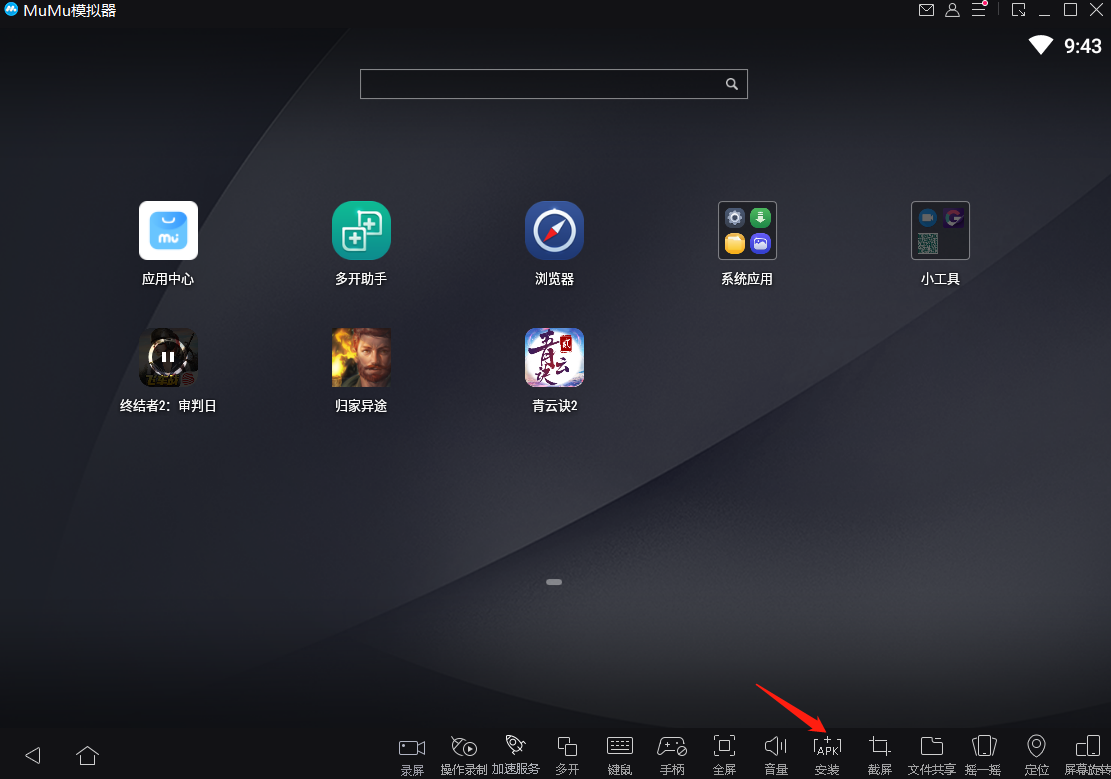
Task: Click the desktop search input field
Action: 540,84
